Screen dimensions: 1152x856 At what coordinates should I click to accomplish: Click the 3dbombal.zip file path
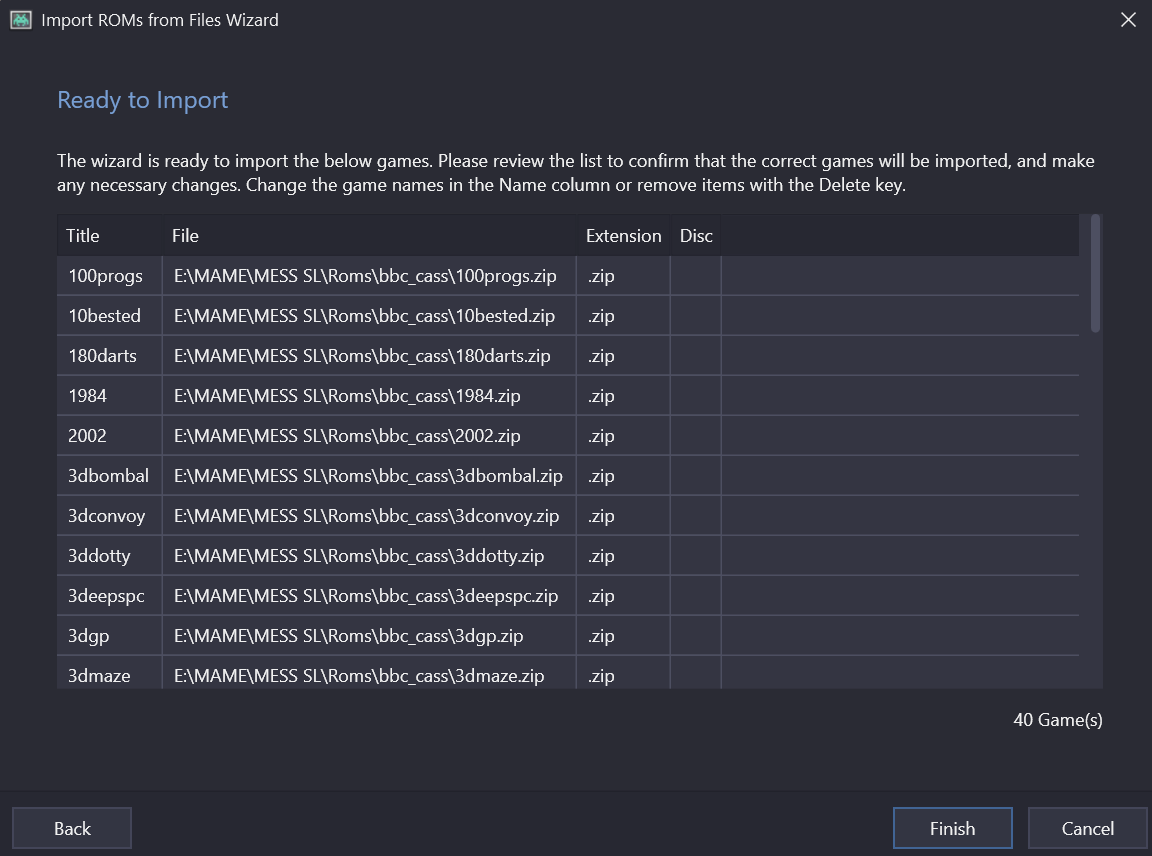pyautogui.click(x=368, y=476)
